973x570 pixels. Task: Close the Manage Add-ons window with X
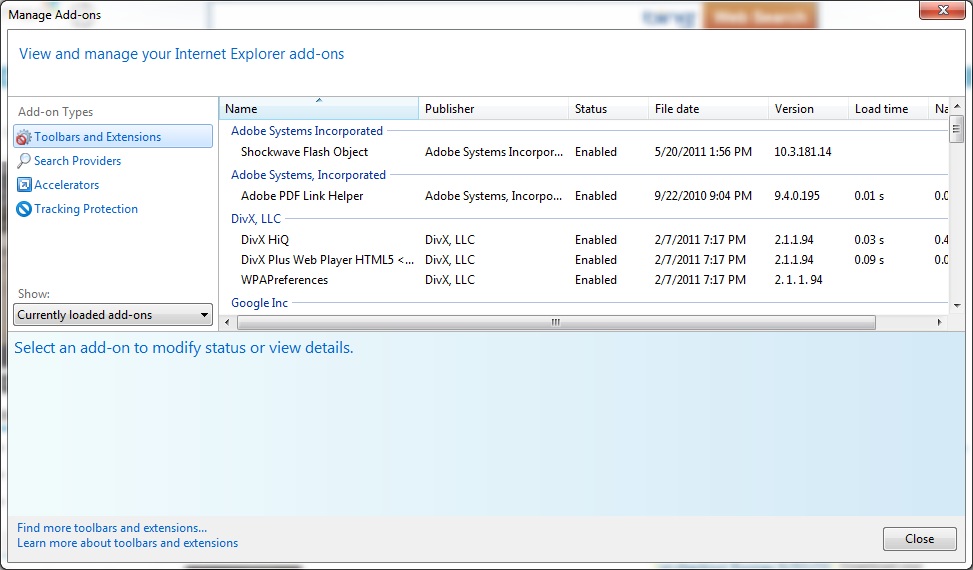[943, 10]
